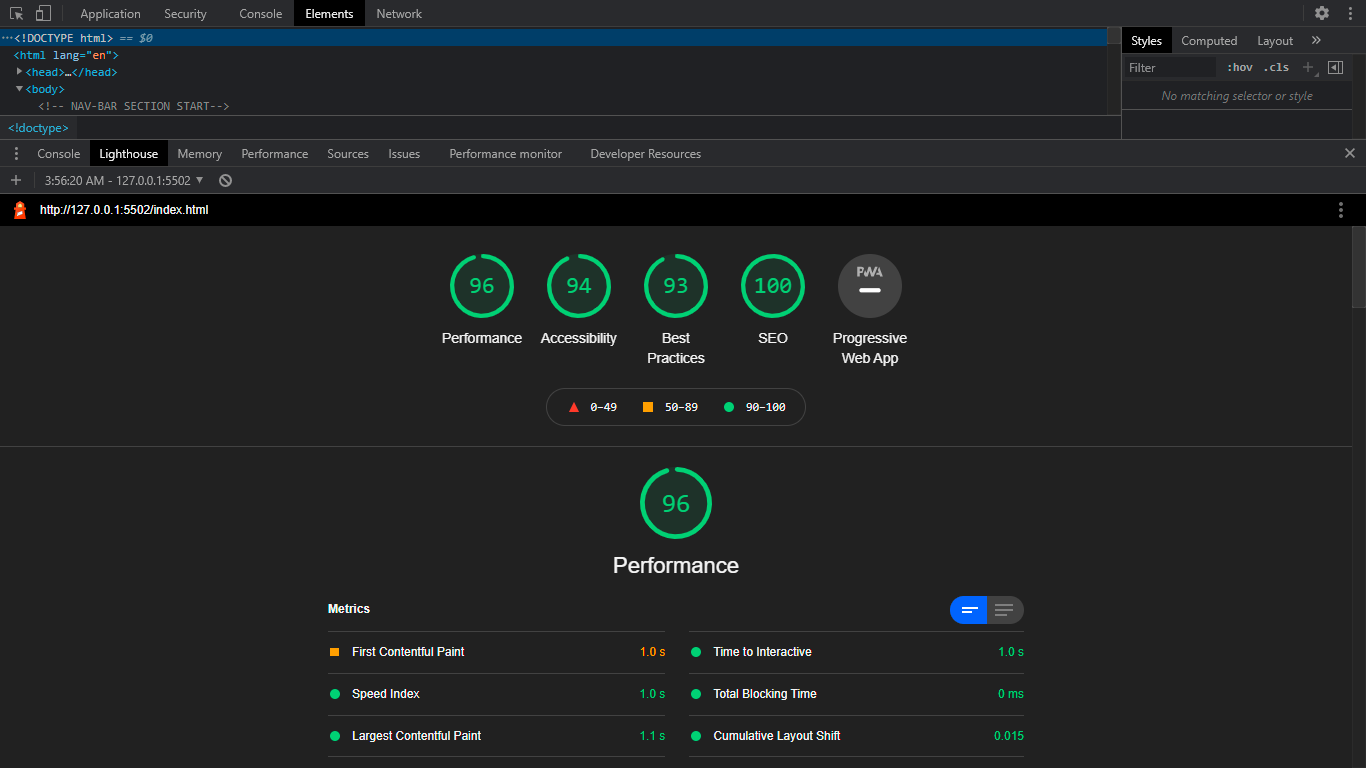Click the Elements tree scrollbar
The width and height of the screenshot is (1366, 768).
[x=1114, y=37]
